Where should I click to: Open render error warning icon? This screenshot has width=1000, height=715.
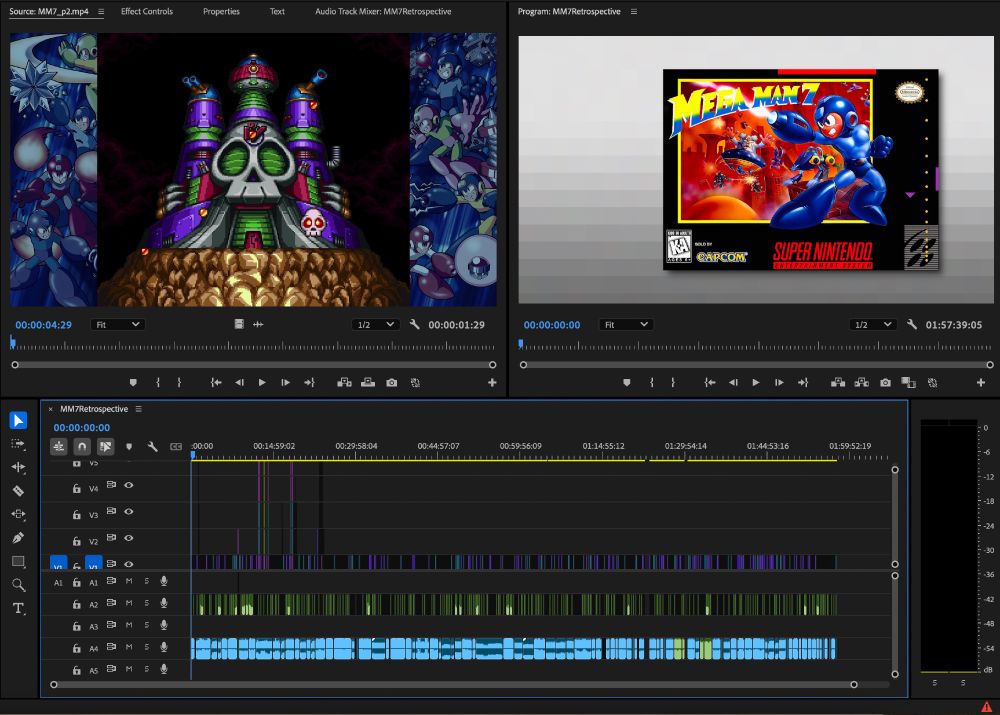(987, 707)
